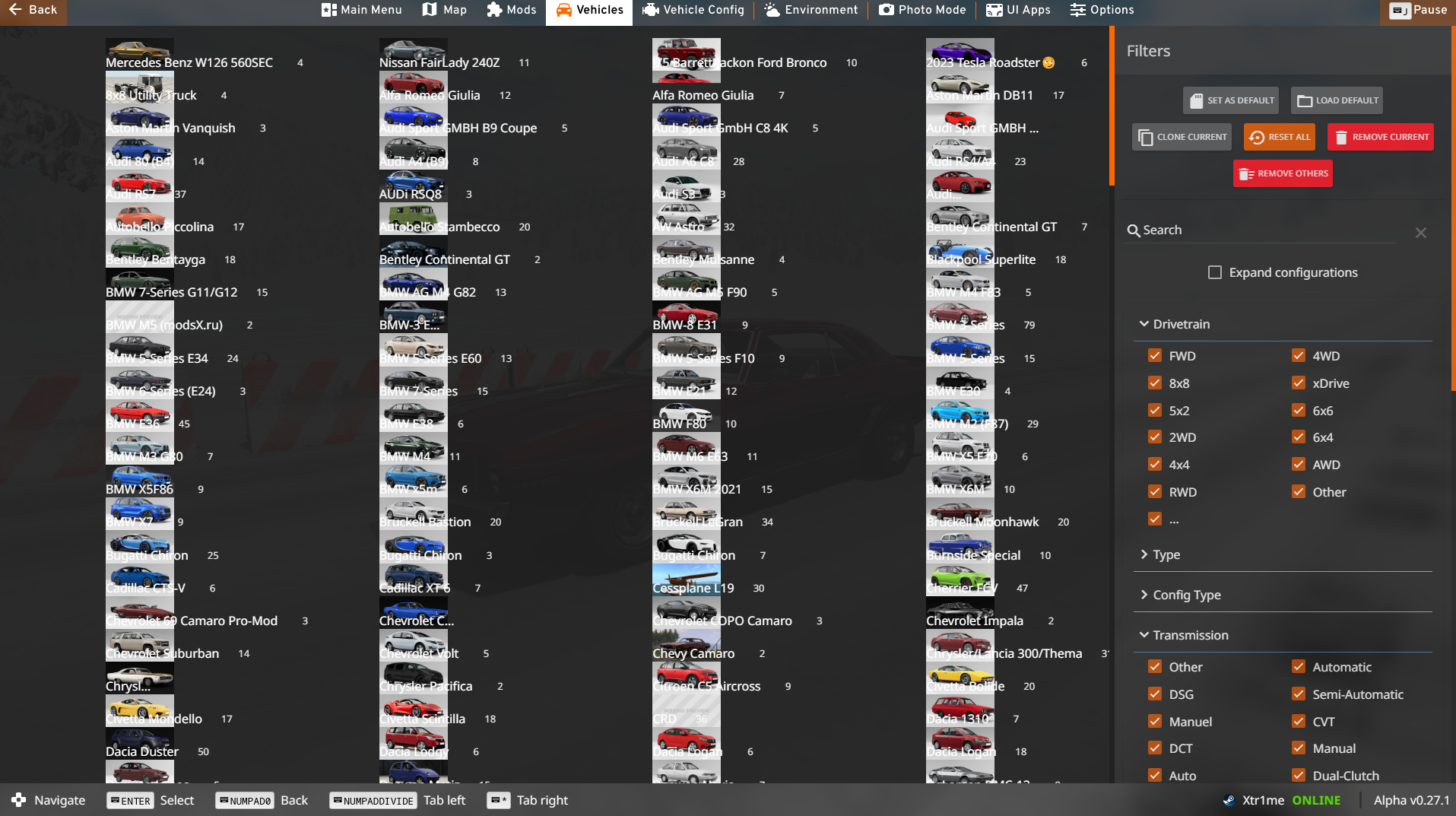
Task: Toggle the Expand configurations checkbox
Action: coord(1215,272)
